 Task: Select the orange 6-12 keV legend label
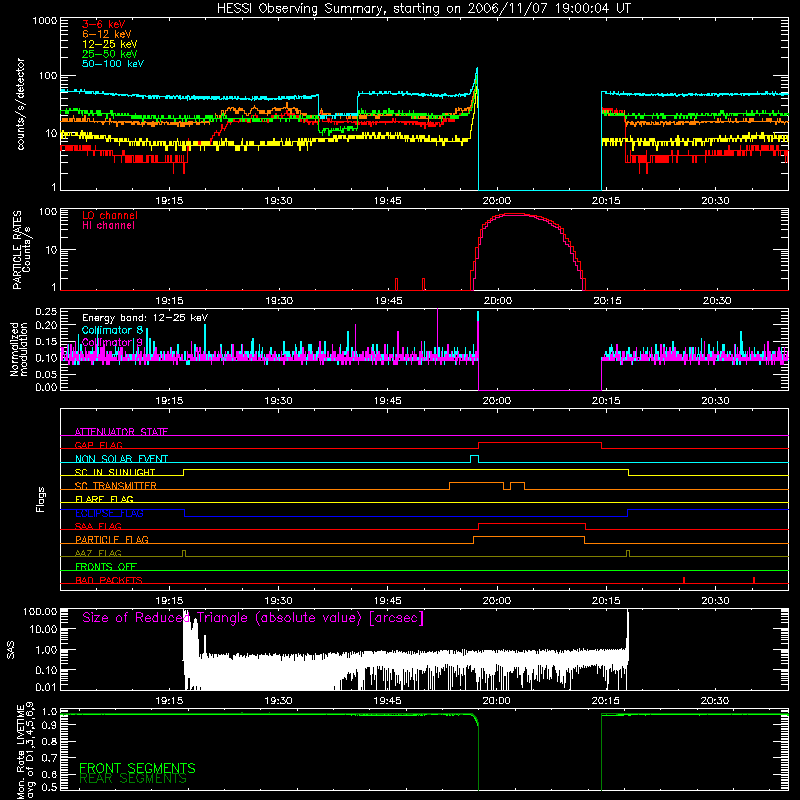pyautogui.click(x=107, y=34)
